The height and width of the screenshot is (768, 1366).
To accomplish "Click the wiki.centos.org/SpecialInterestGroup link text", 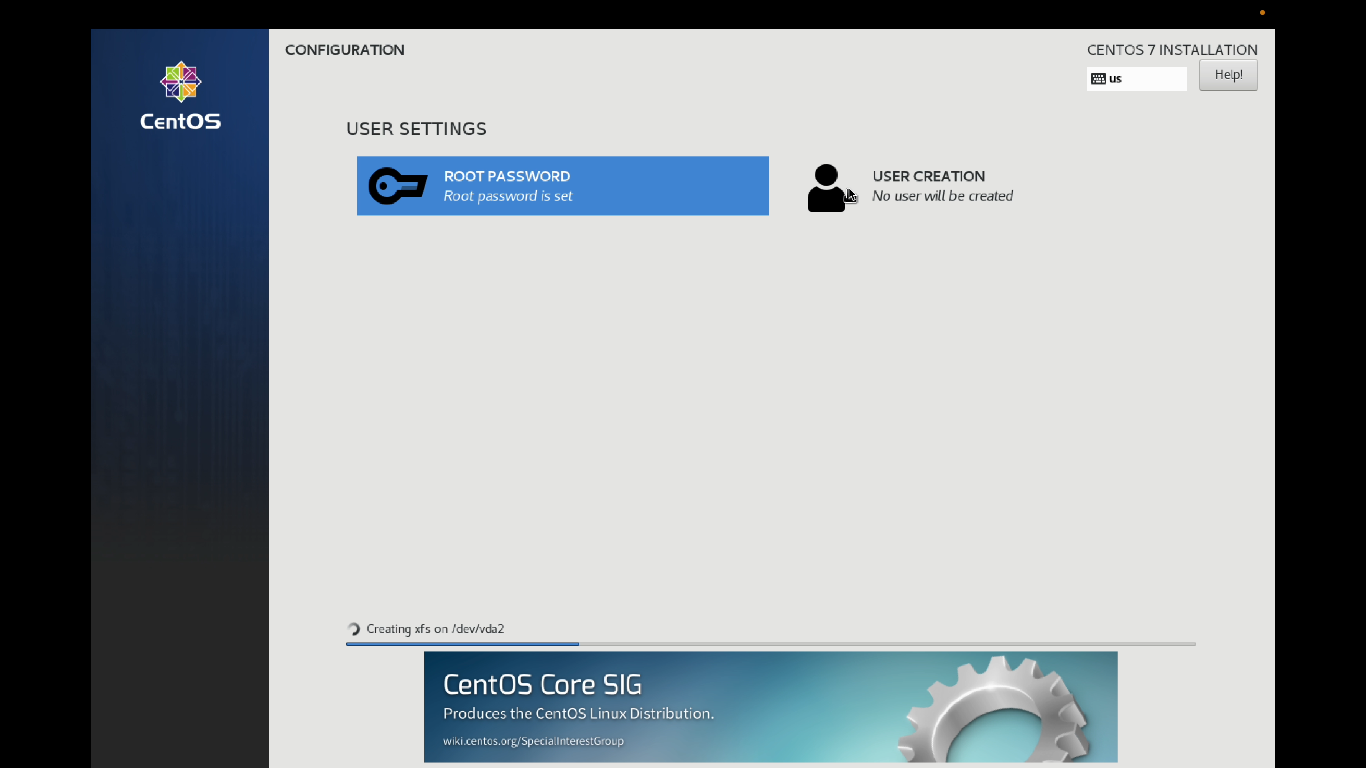I will pyautogui.click(x=533, y=741).
